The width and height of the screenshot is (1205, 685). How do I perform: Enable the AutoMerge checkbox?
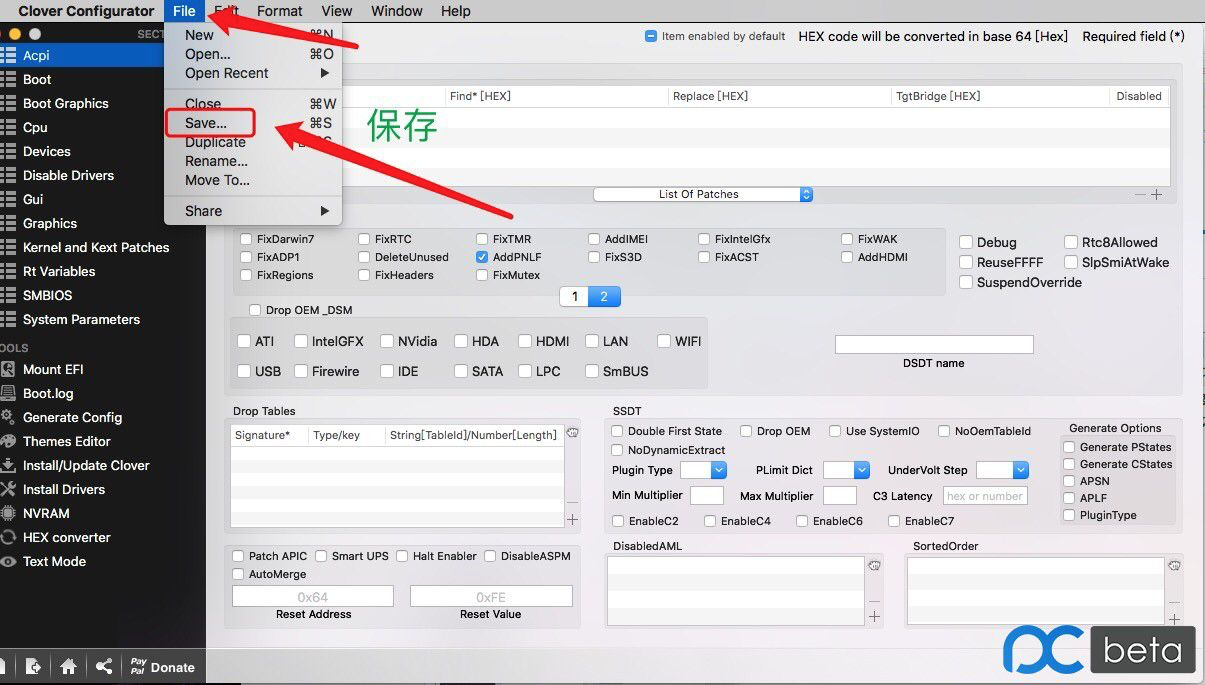(238, 574)
